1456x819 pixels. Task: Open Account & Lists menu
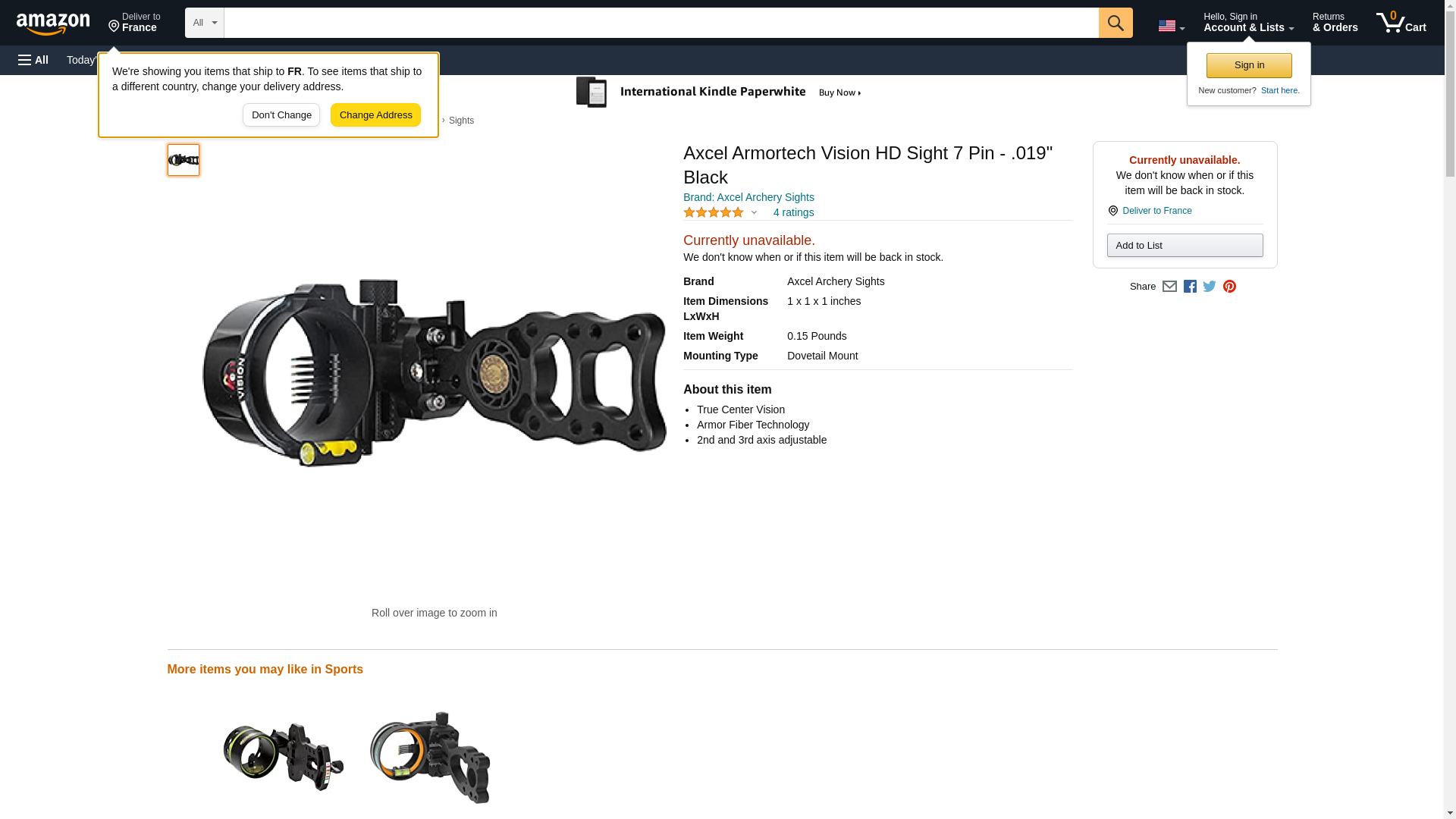coord(1248,23)
